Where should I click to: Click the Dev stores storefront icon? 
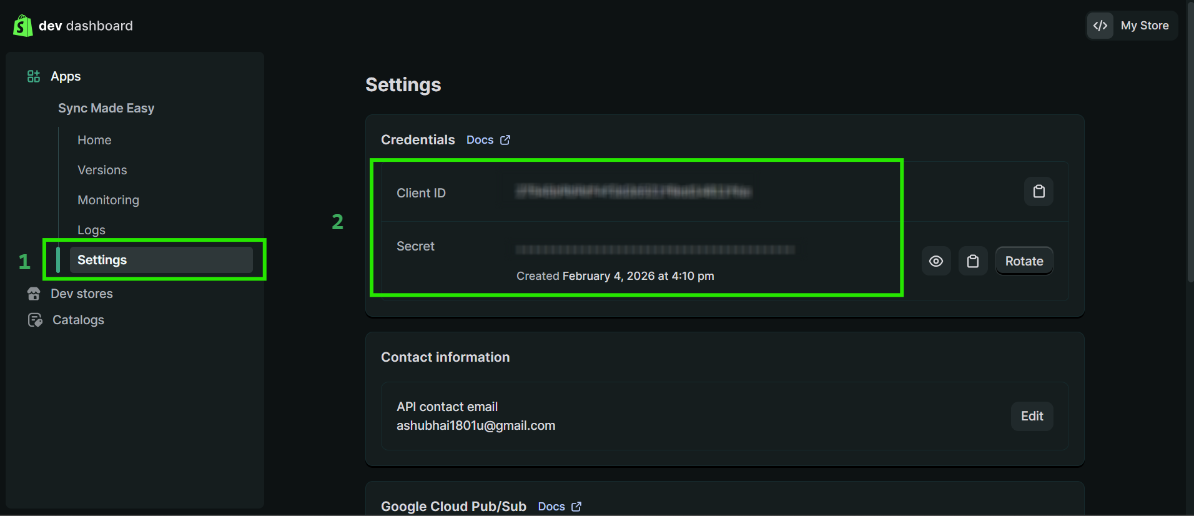pos(34,294)
